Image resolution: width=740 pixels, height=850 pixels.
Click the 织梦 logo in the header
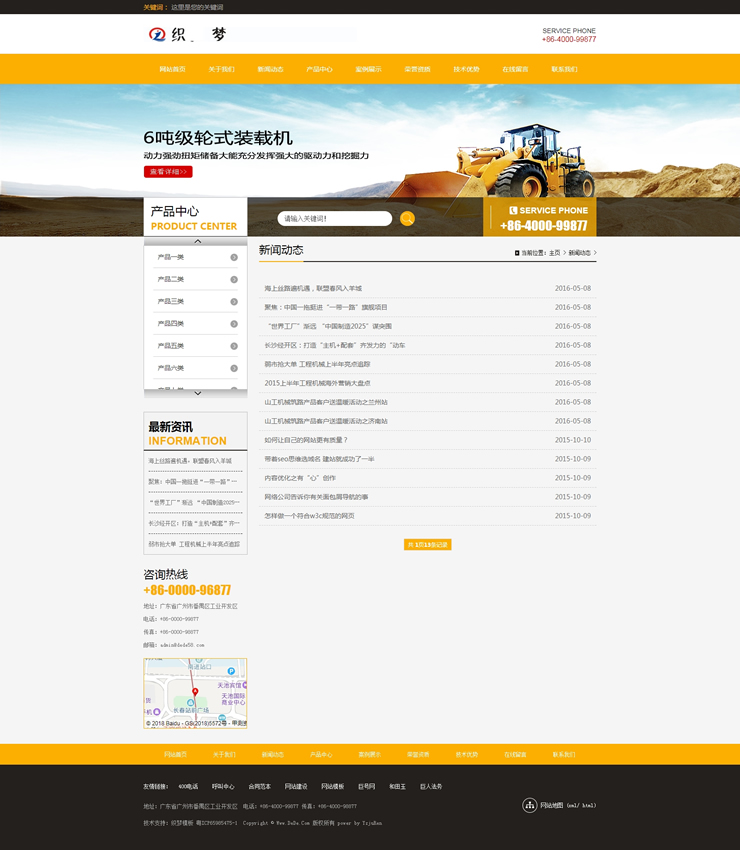[x=188, y=35]
